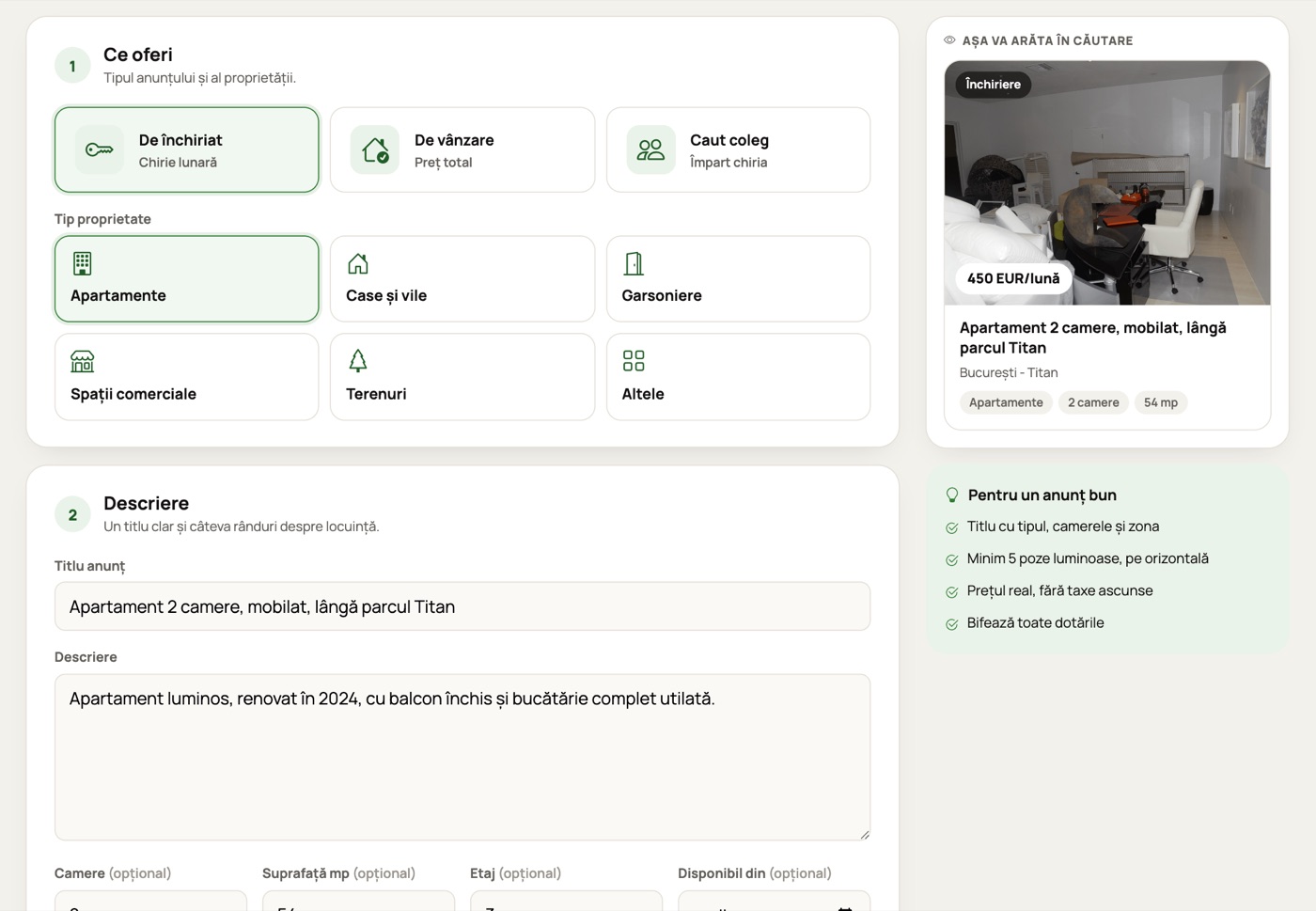
Task: Click the eye icon beside Așa va arăta
Action: 949,40
